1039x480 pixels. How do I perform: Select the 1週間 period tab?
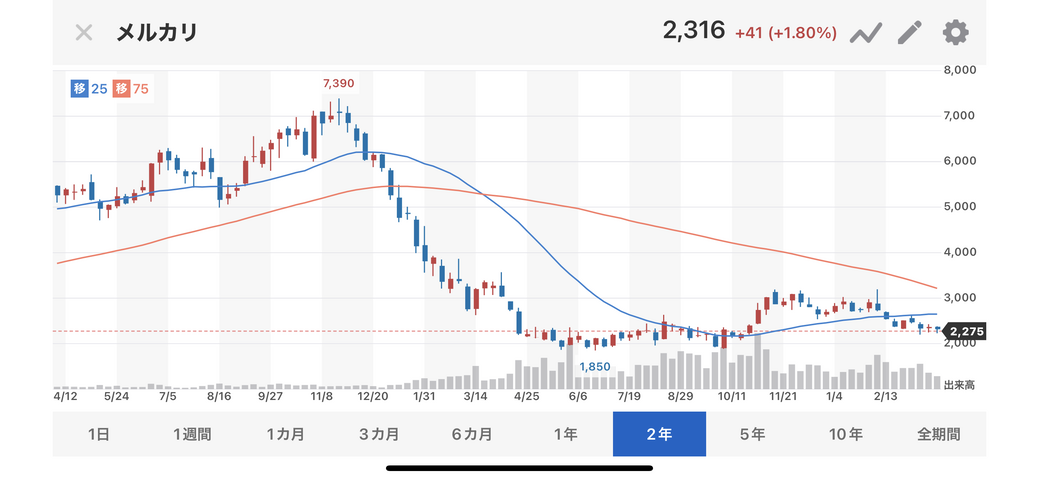tap(192, 434)
